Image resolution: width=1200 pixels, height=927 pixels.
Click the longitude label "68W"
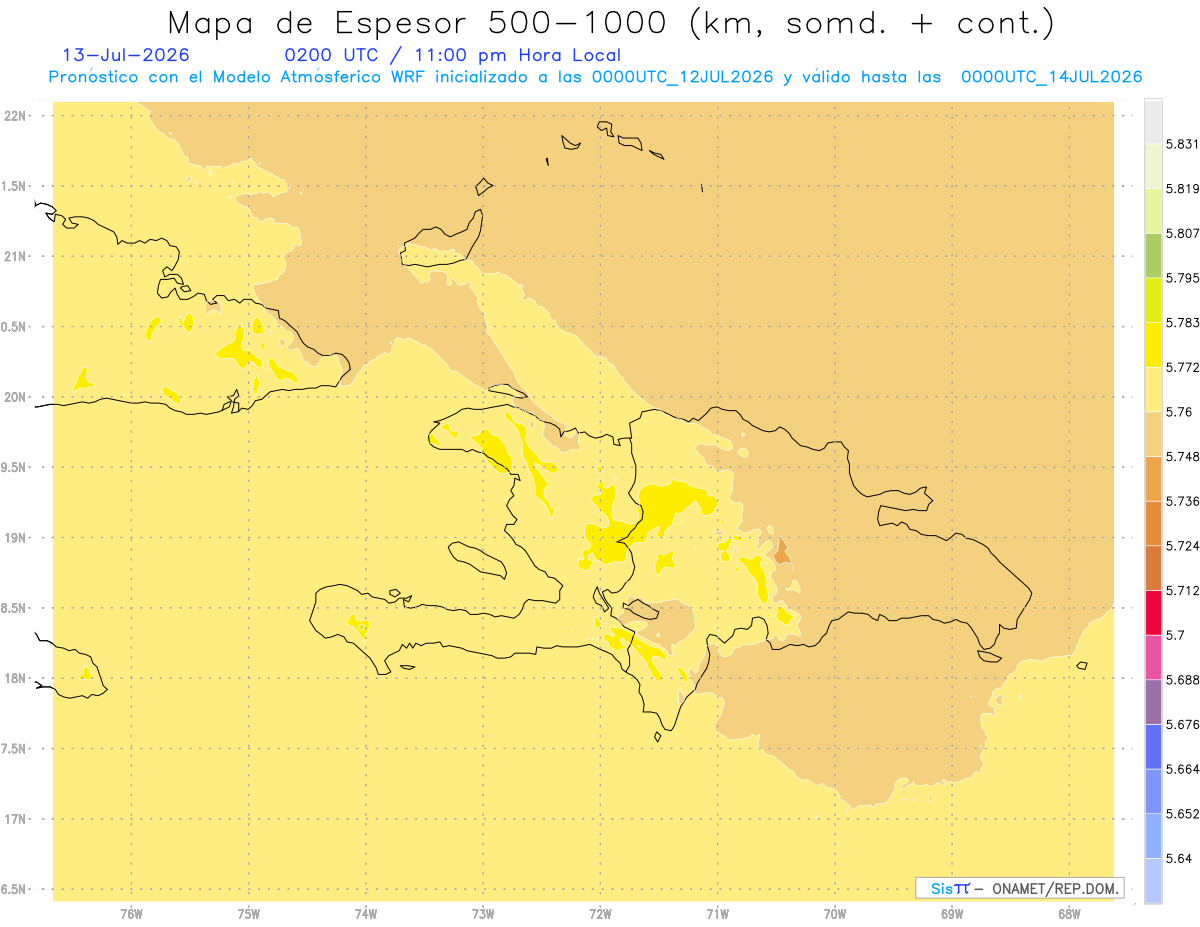[1069, 914]
